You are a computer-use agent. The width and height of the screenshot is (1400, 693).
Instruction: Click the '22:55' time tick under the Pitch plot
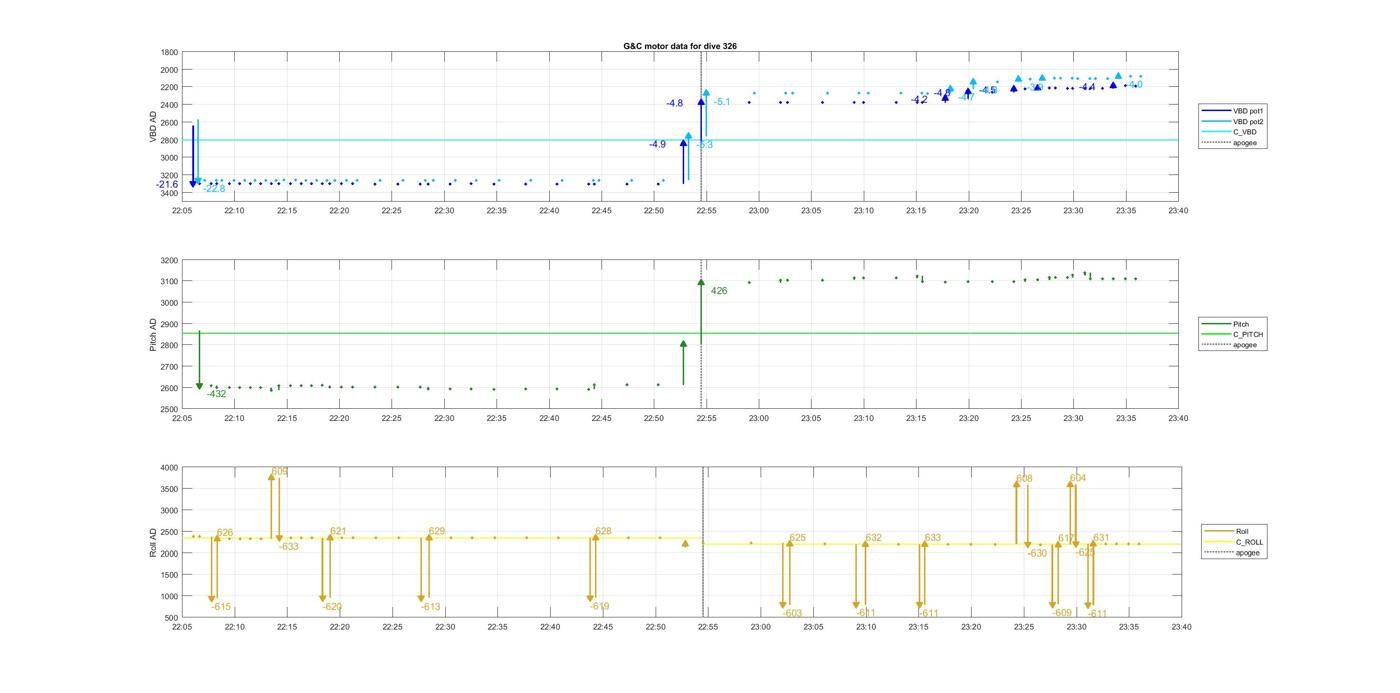point(706,419)
